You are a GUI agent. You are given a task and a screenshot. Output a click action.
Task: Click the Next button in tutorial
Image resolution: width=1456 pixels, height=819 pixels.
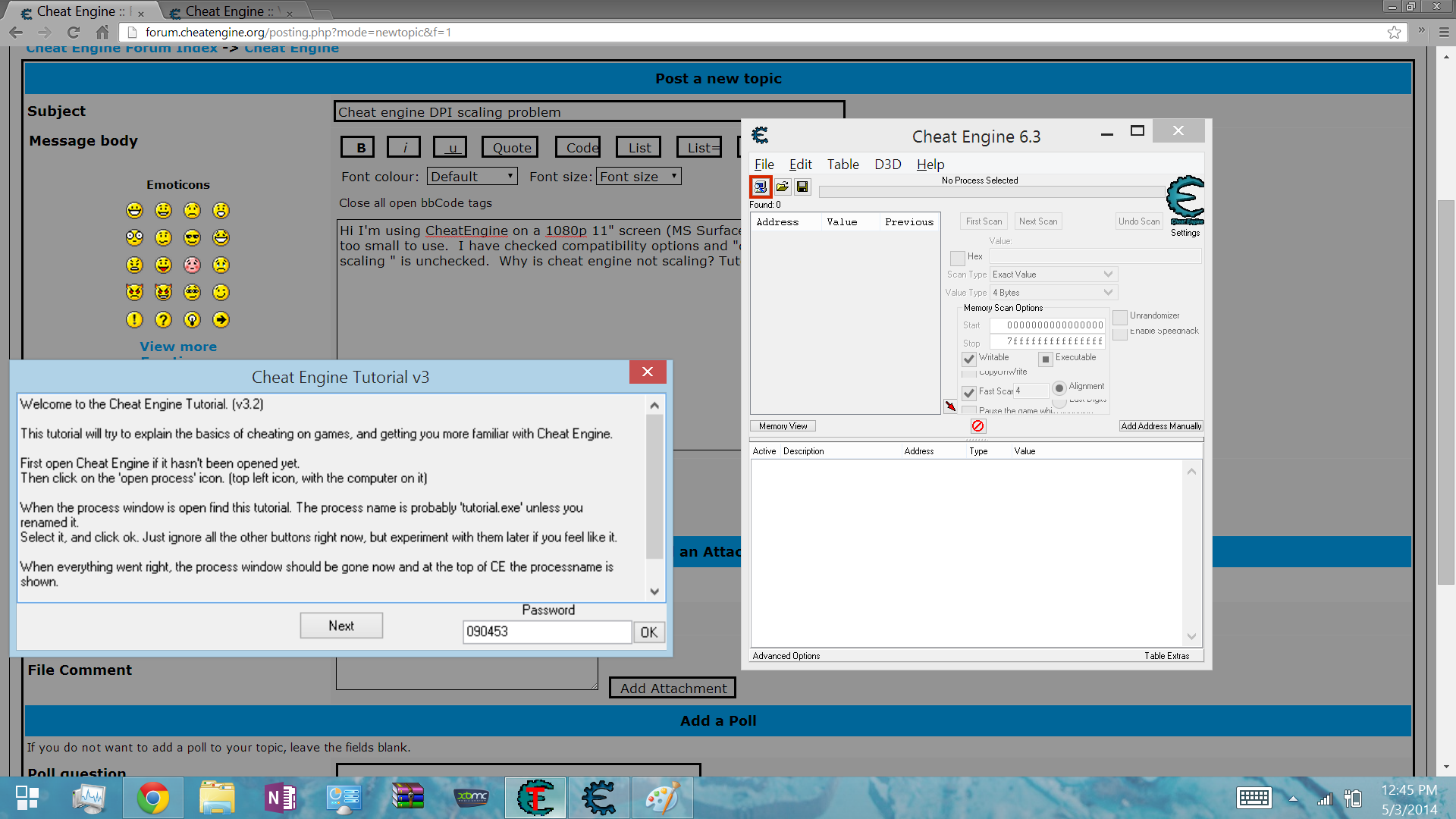[341, 626]
